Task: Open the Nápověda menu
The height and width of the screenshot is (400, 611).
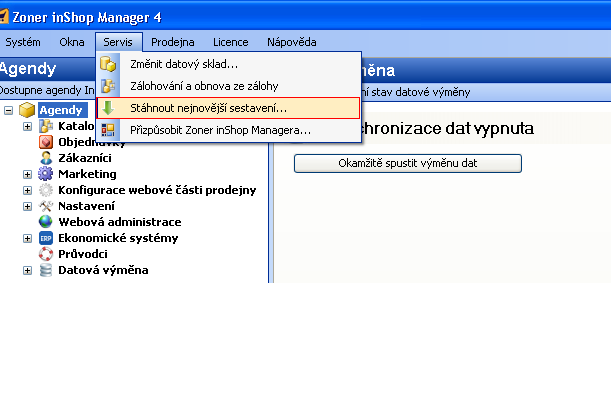Action: pos(291,42)
